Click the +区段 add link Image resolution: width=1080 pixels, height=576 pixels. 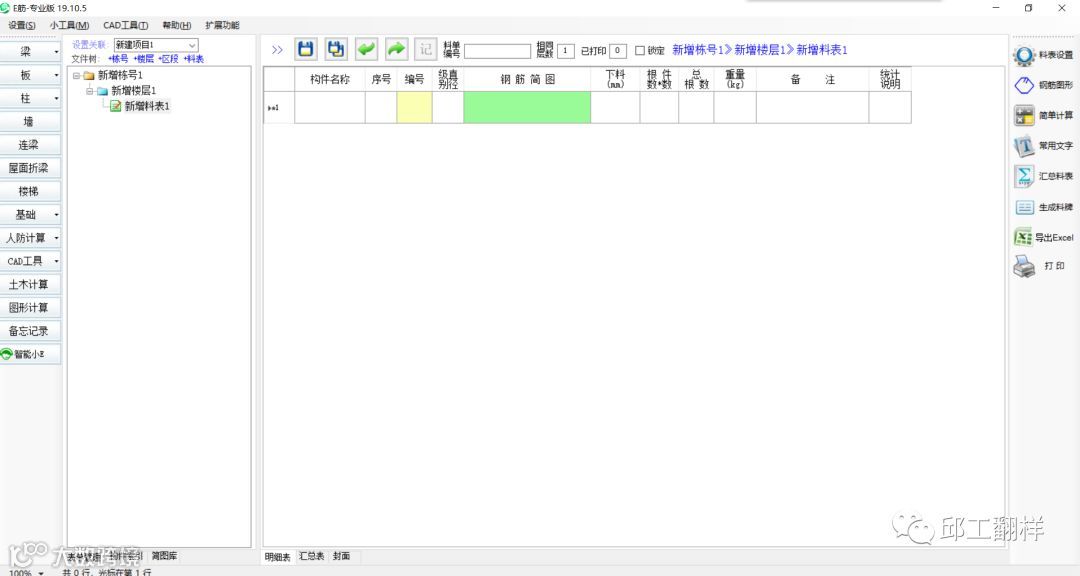(169, 59)
